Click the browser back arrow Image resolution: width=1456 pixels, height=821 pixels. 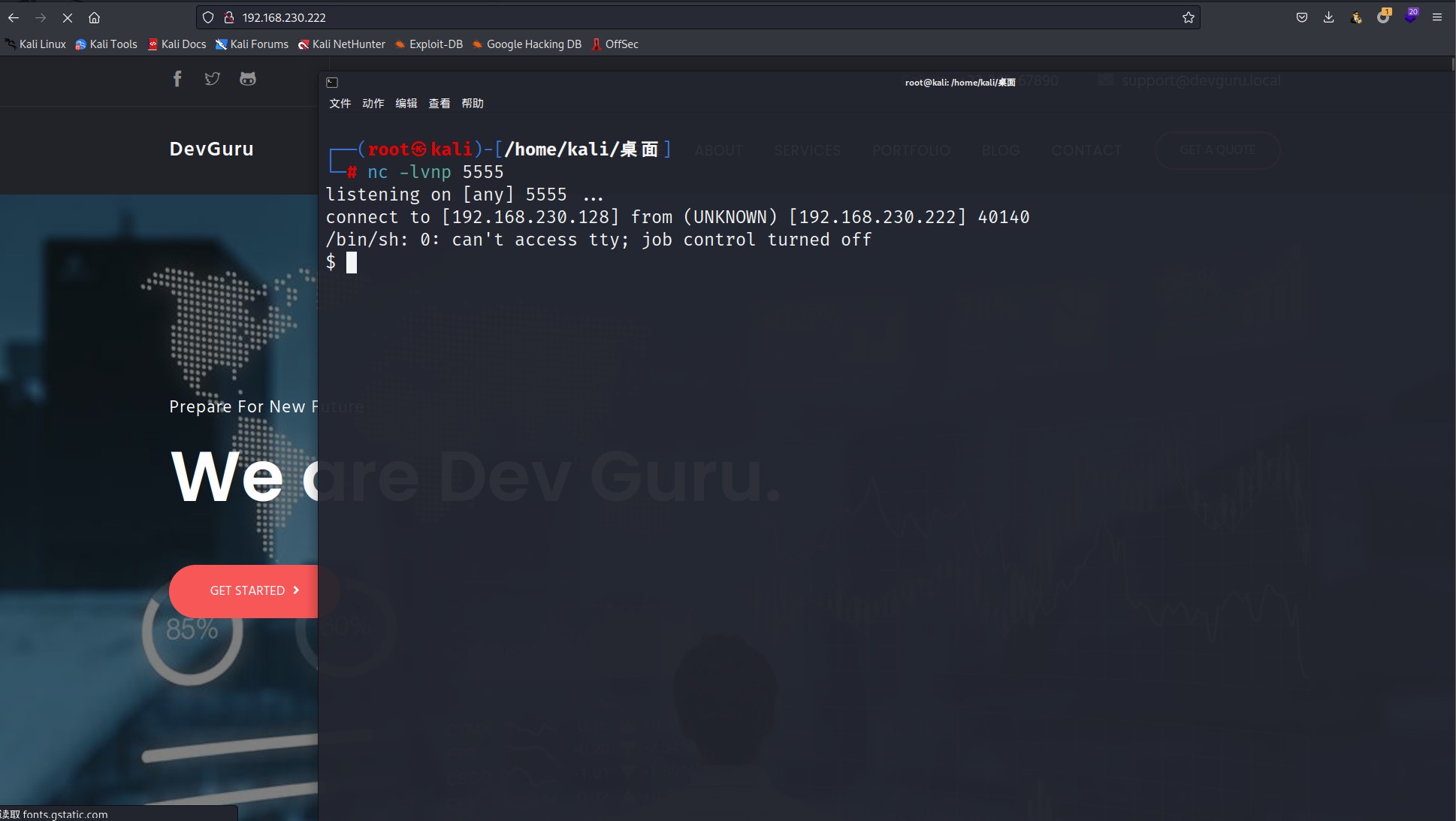click(x=14, y=17)
